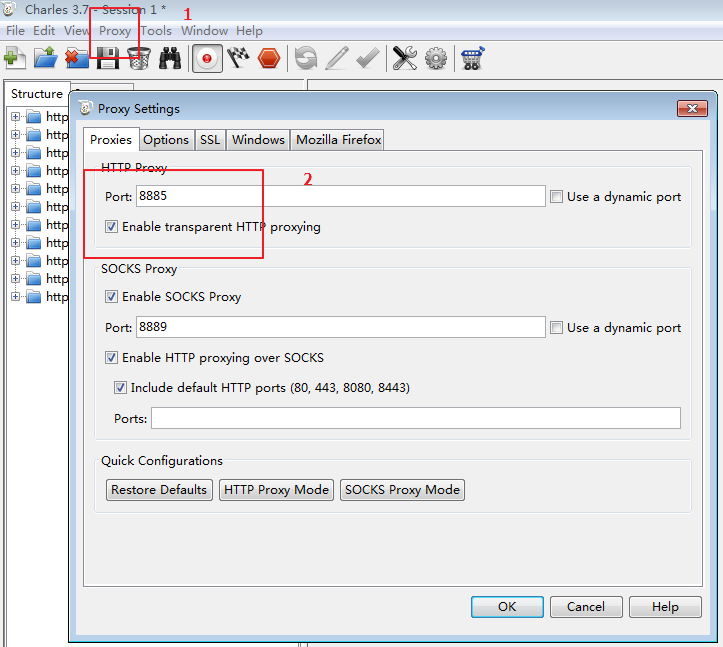Click the Cancel button
The height and width of the screenshot is (647, 723).
pyautogui.click(x=586, y=607)
